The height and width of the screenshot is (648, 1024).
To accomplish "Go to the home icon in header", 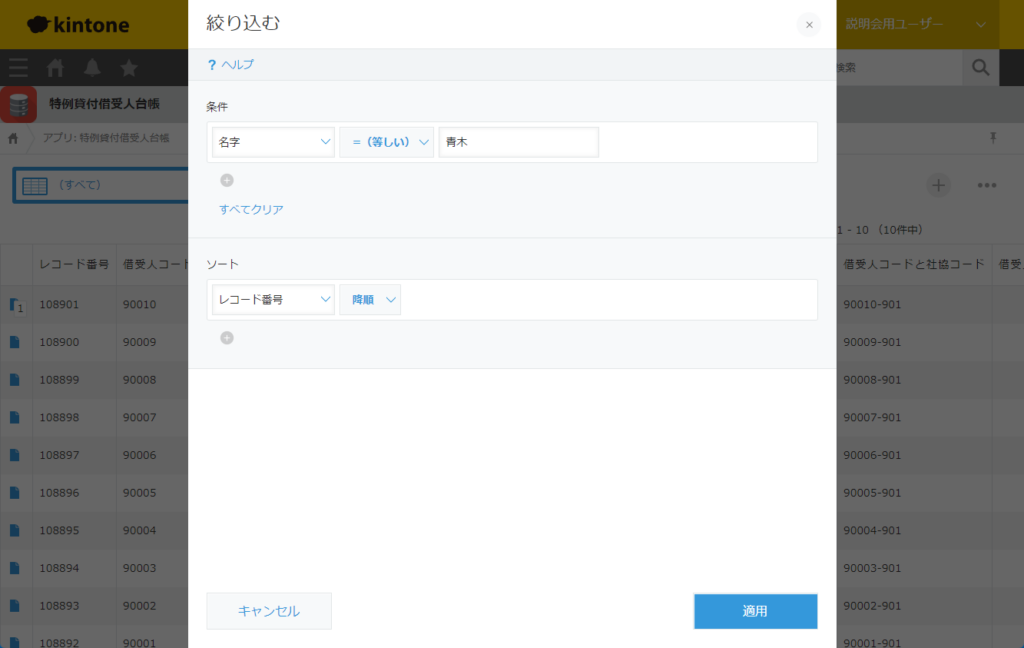I will [56, 68].
